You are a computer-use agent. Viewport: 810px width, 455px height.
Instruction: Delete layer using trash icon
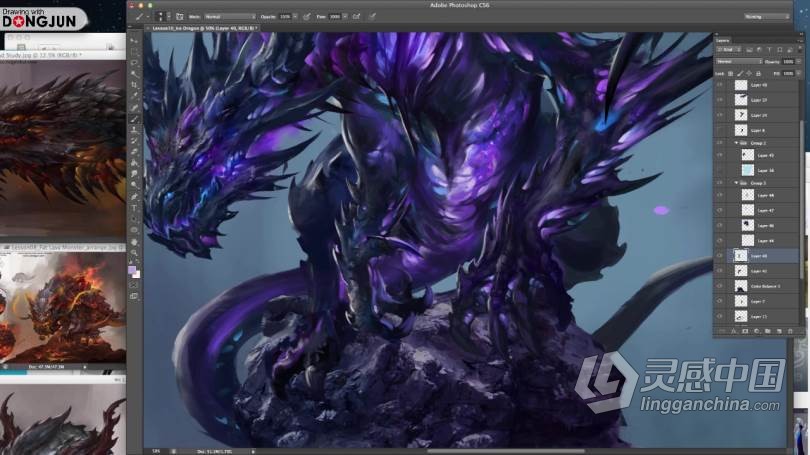(x=790, y=331)
